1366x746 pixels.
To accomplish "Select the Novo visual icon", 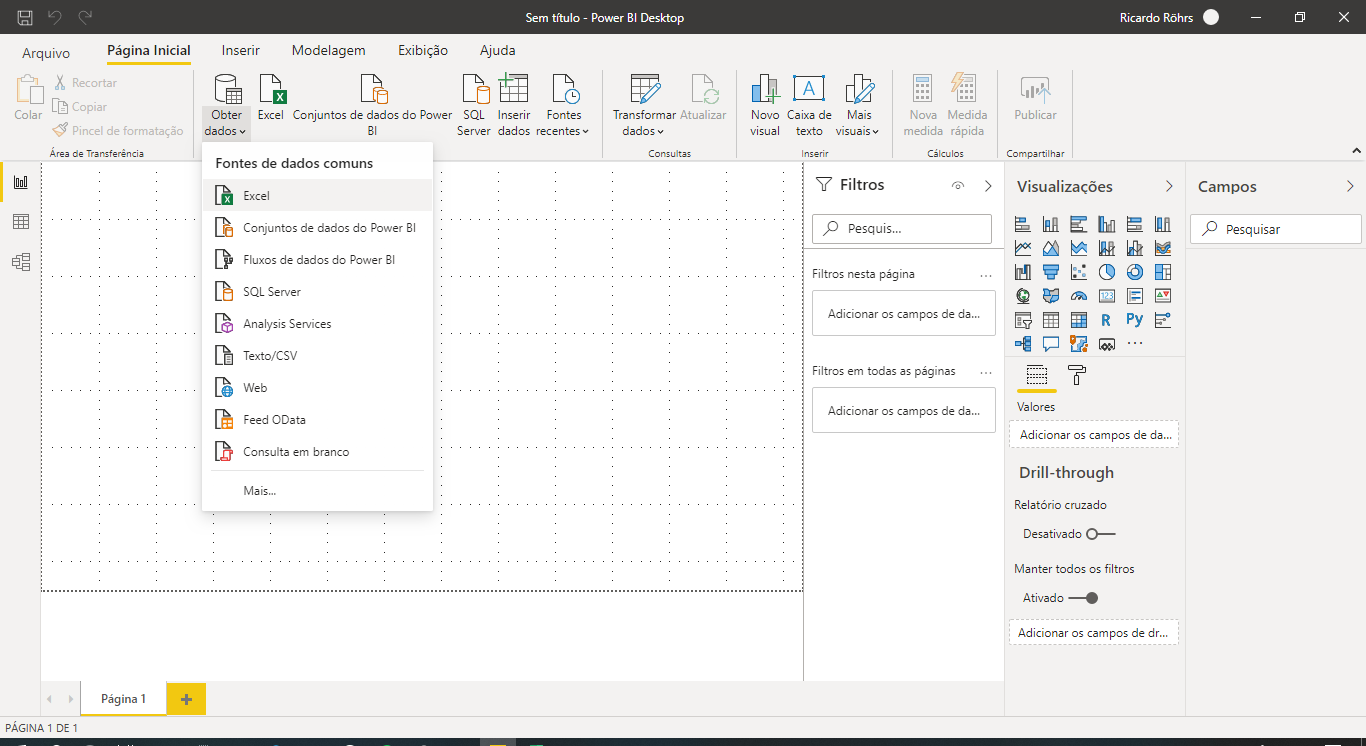I will pos(765,90).
